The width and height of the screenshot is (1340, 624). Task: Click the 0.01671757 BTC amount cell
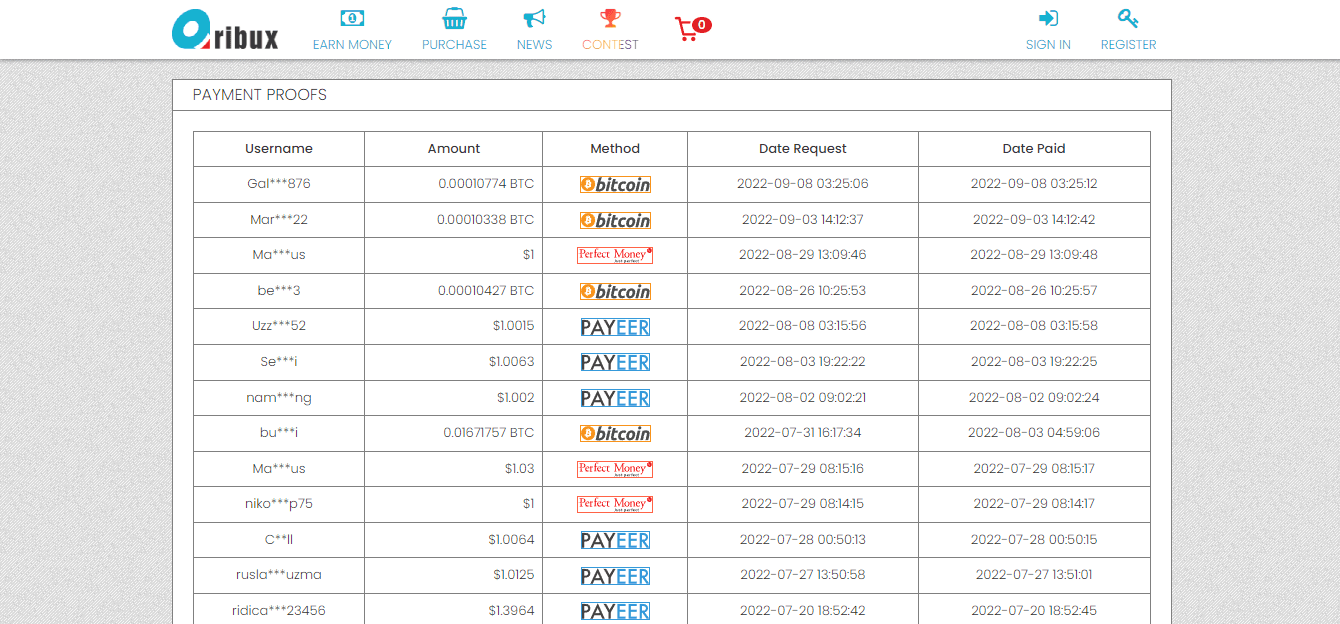coord(488,433)
